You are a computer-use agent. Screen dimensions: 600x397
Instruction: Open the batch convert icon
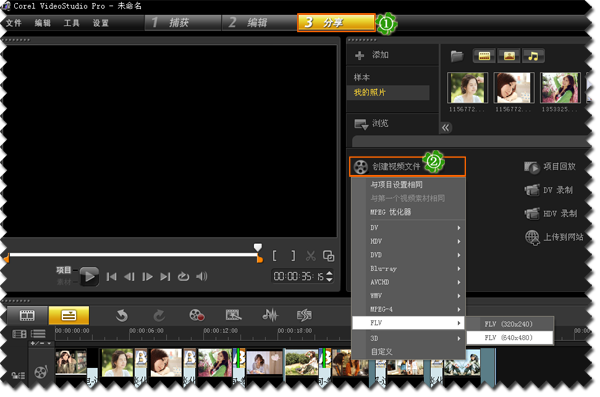[233, 315]
